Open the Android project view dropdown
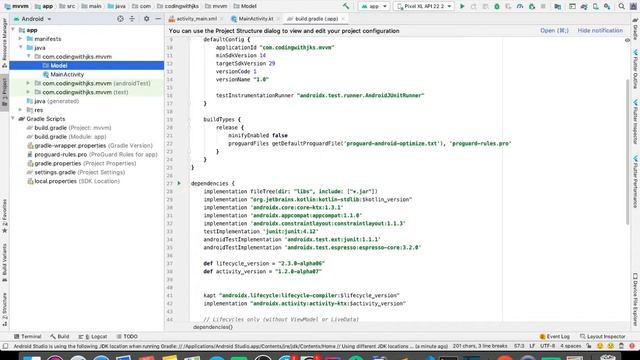640x360 pixels. pyautogui.click(x=33, y=19)
